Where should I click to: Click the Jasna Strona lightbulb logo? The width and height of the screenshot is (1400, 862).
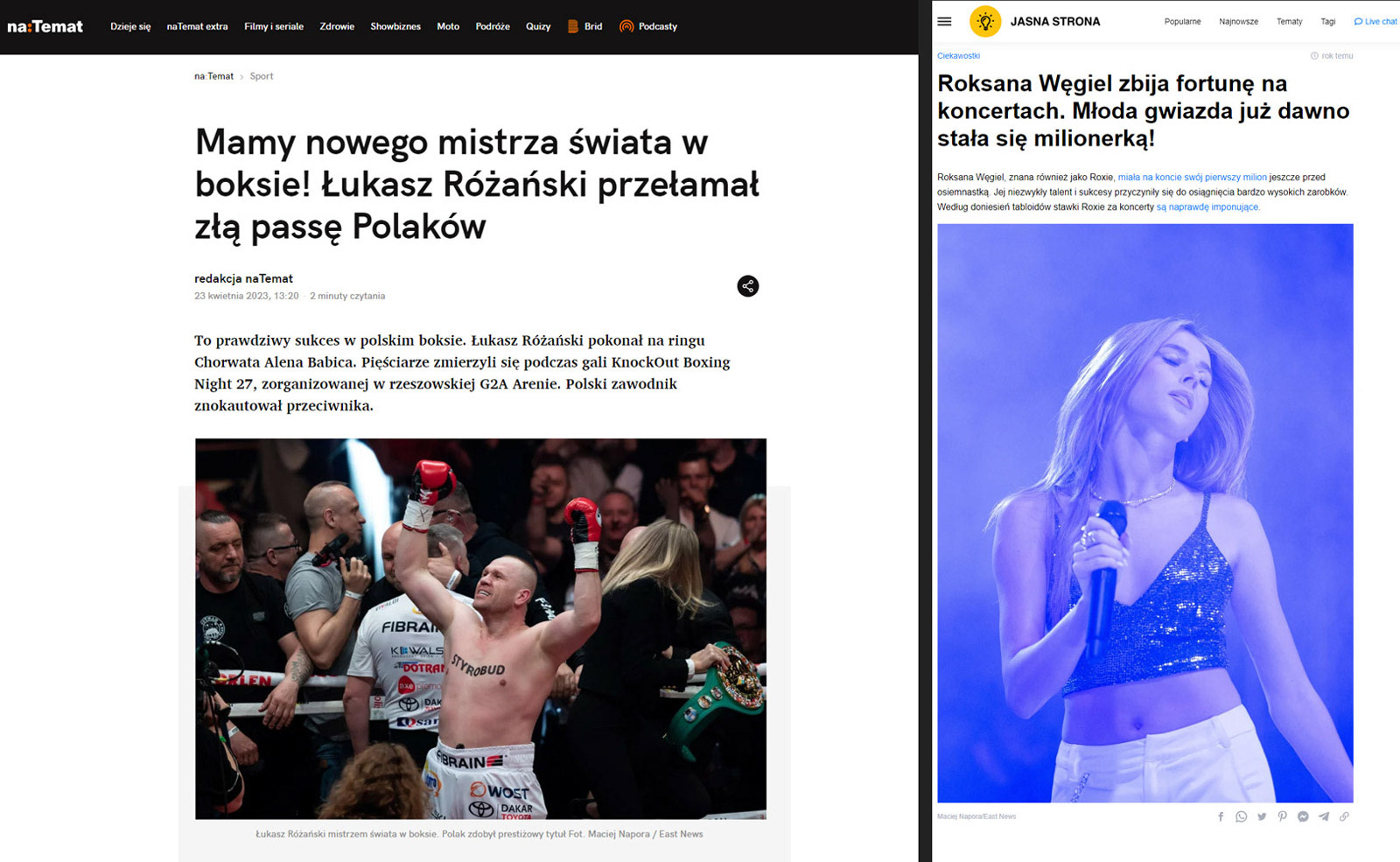tap(985, 21)
